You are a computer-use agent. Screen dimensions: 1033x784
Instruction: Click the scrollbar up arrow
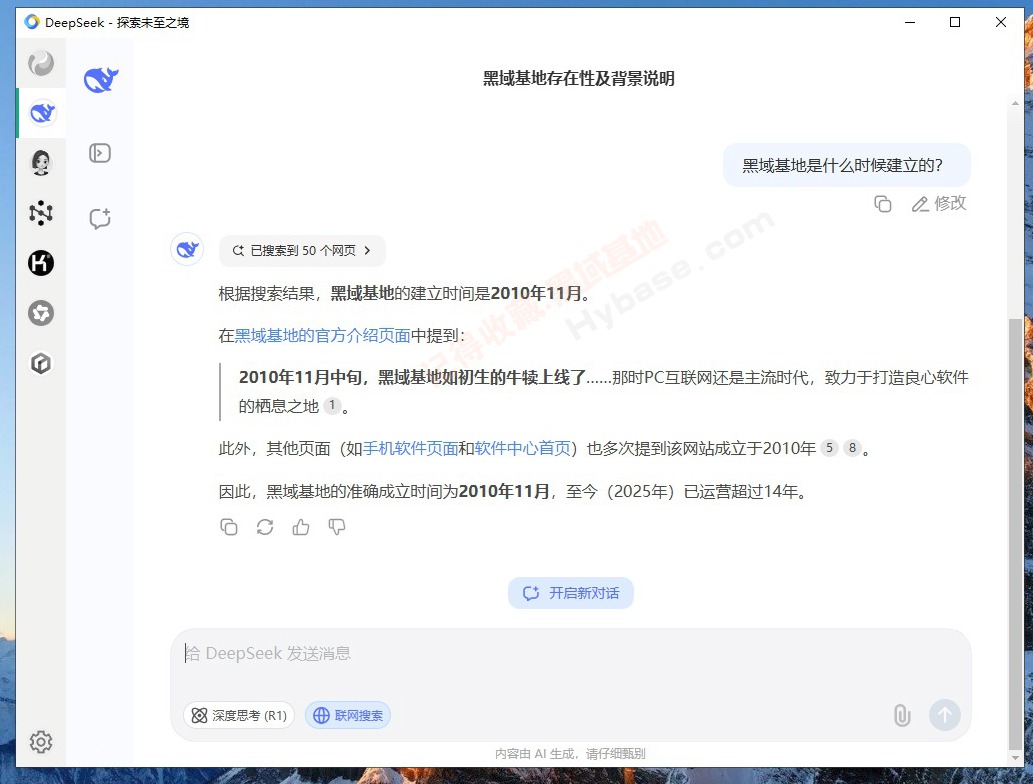(1015, 103)
